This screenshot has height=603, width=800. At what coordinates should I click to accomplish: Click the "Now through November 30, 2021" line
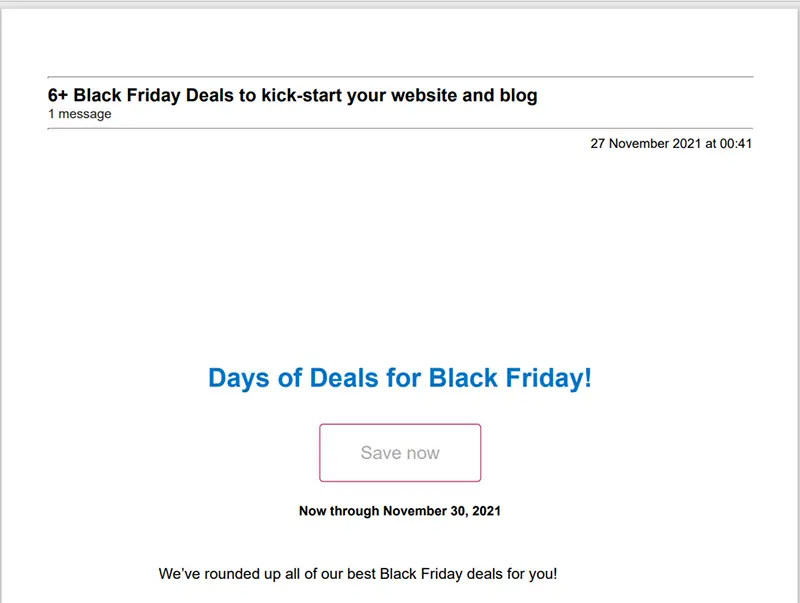point(400,511)
